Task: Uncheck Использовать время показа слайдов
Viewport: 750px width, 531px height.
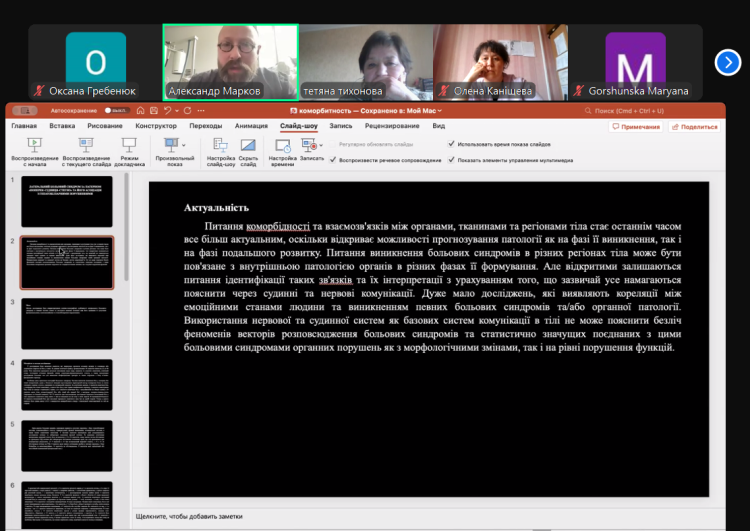Action: (452, 145)
